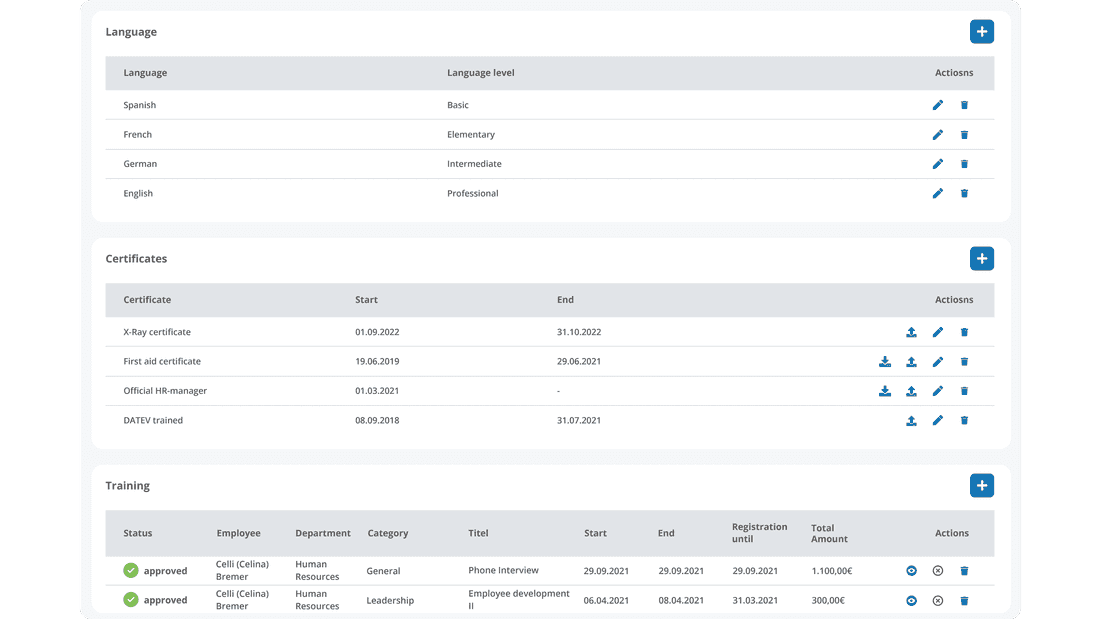Screen dimensions: 1100x619
Task: Delete the English language entry
Action: (964, 193)
